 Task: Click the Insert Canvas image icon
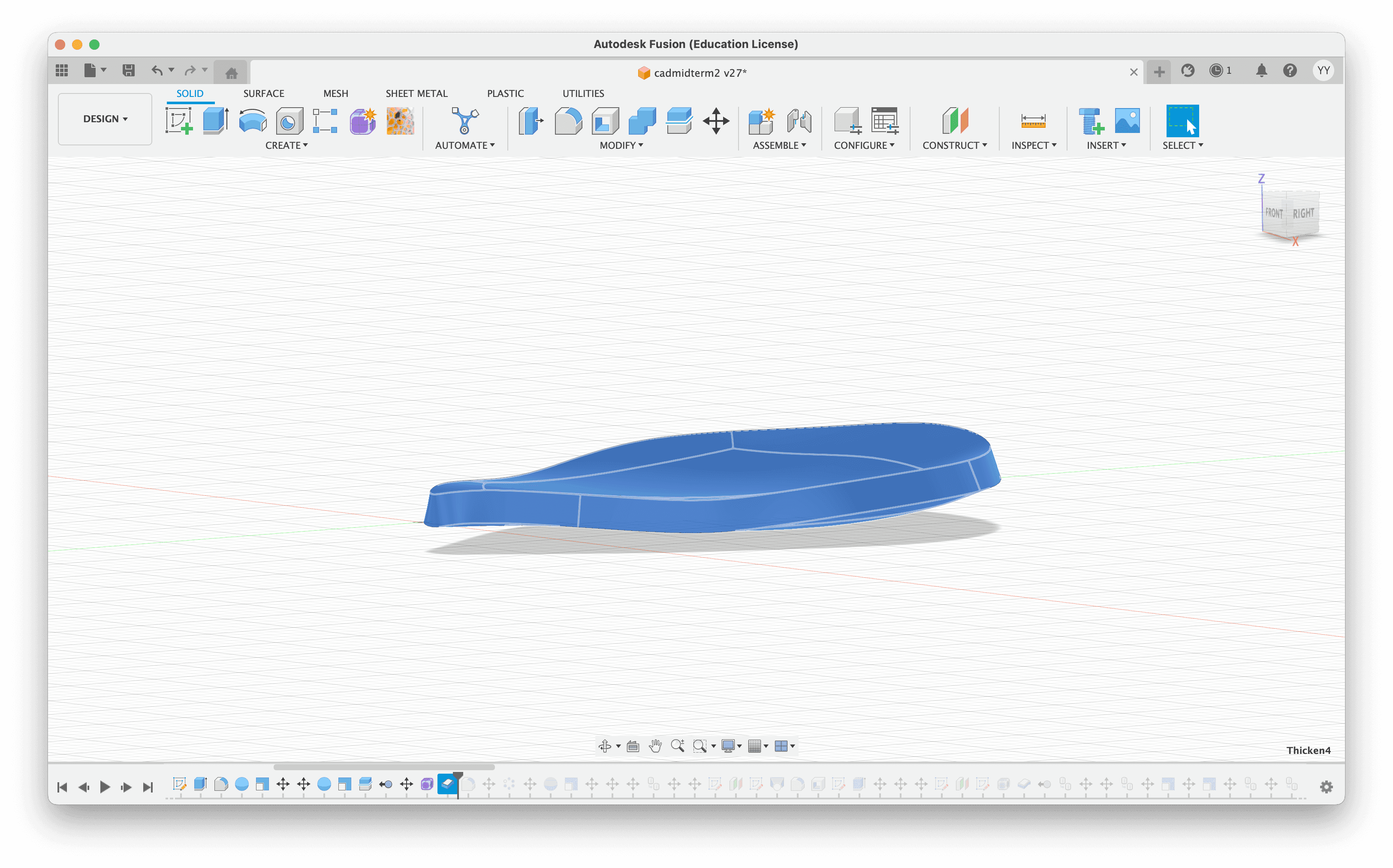point(1127,121)
